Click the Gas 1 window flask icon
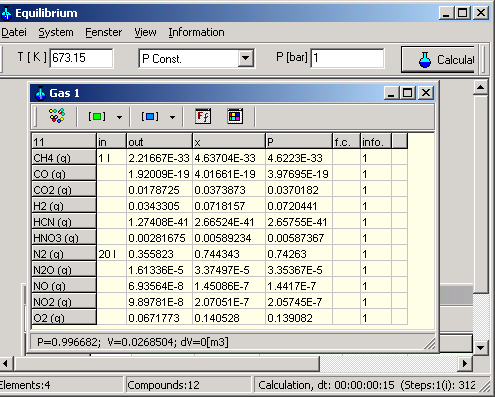The image size is (495, 397). tap(40, 93)
